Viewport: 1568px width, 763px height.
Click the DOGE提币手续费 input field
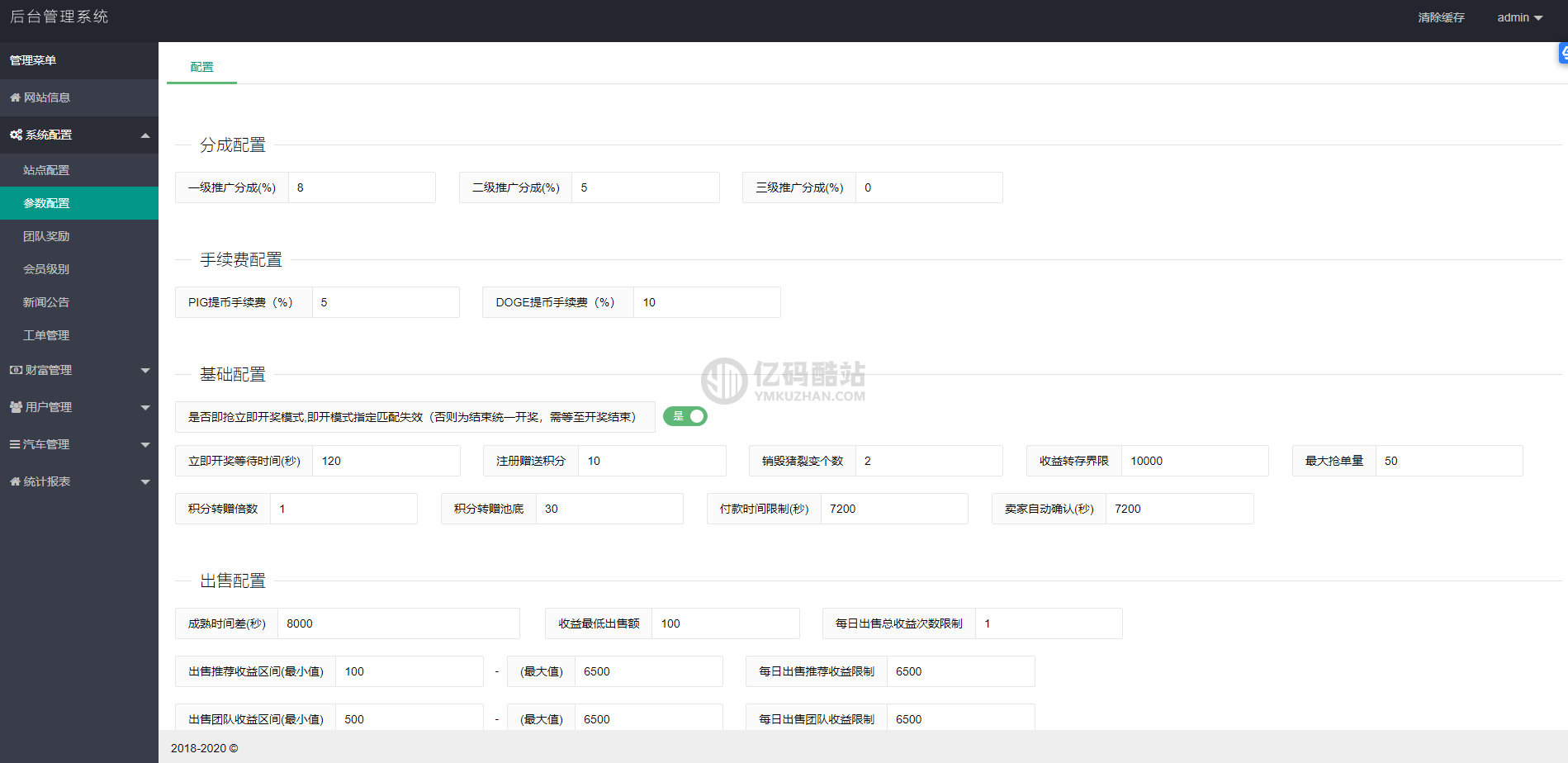(707, 302)
